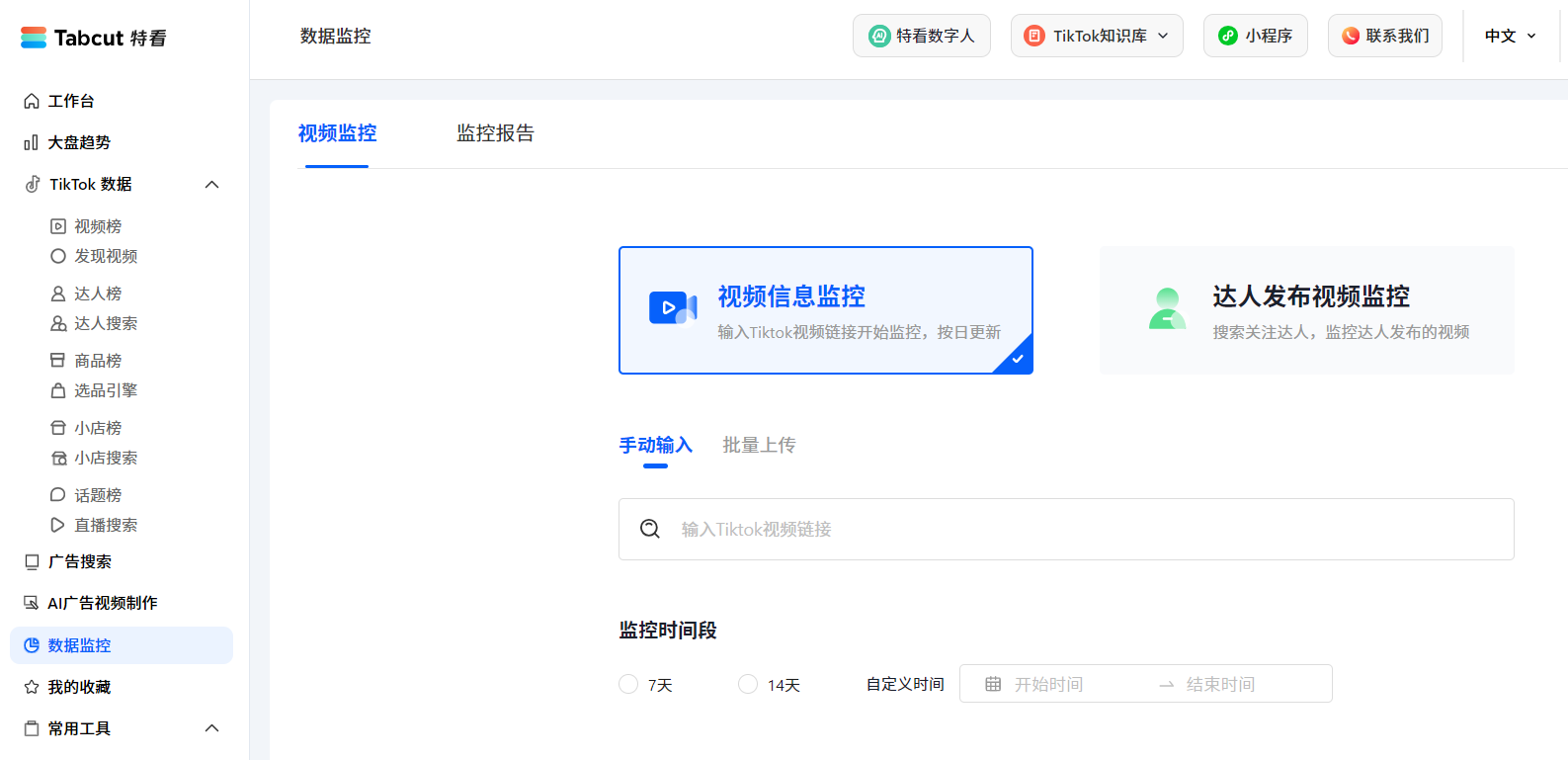Choose the 视频信息监控 card
The height and width of the screenshot is (760, 1568).
[x=826, y=310]
